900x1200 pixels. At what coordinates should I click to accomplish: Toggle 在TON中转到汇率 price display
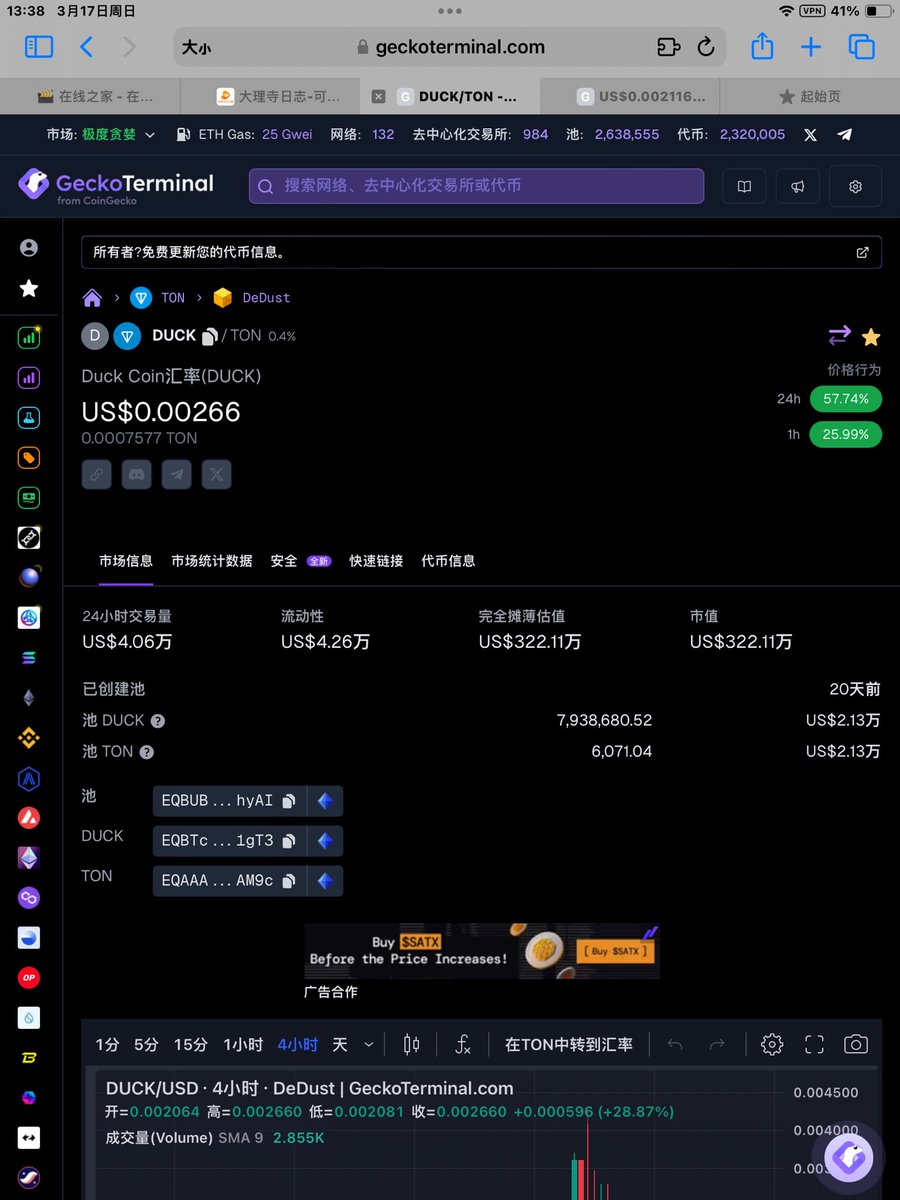pos(569,1045)
